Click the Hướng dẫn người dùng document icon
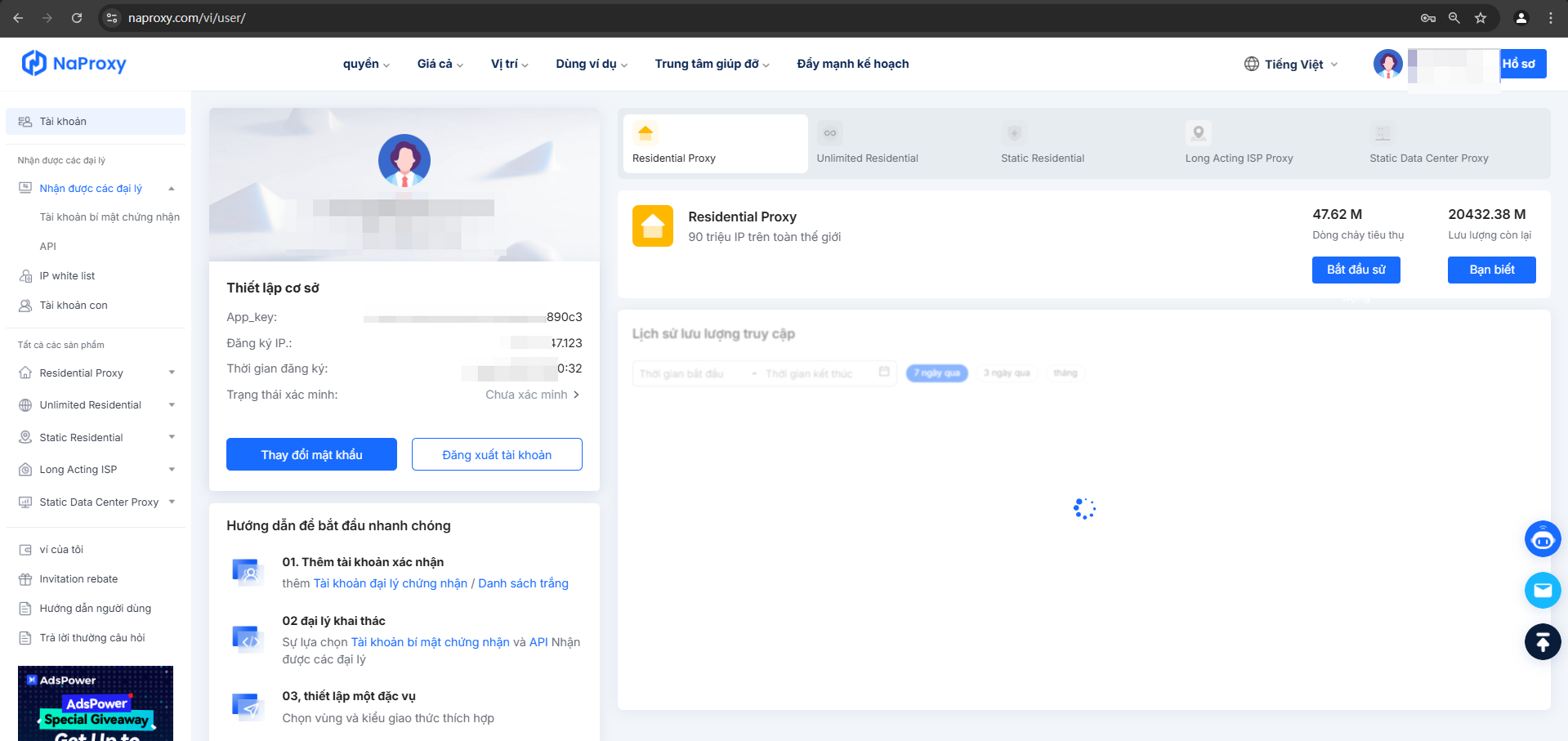 pos(25,609)
